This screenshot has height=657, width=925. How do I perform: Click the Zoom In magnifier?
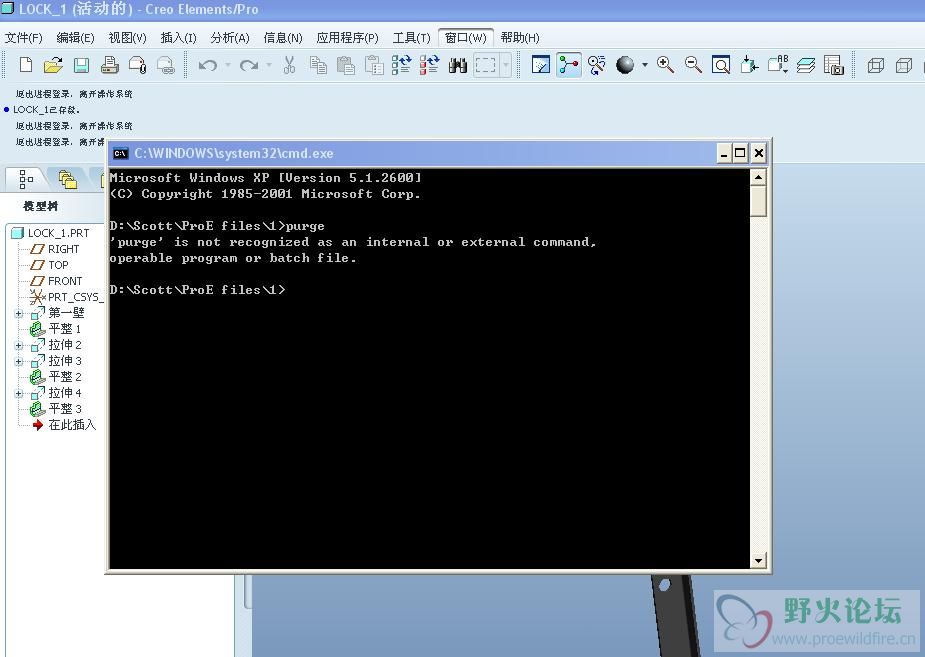tap(665, 64)
